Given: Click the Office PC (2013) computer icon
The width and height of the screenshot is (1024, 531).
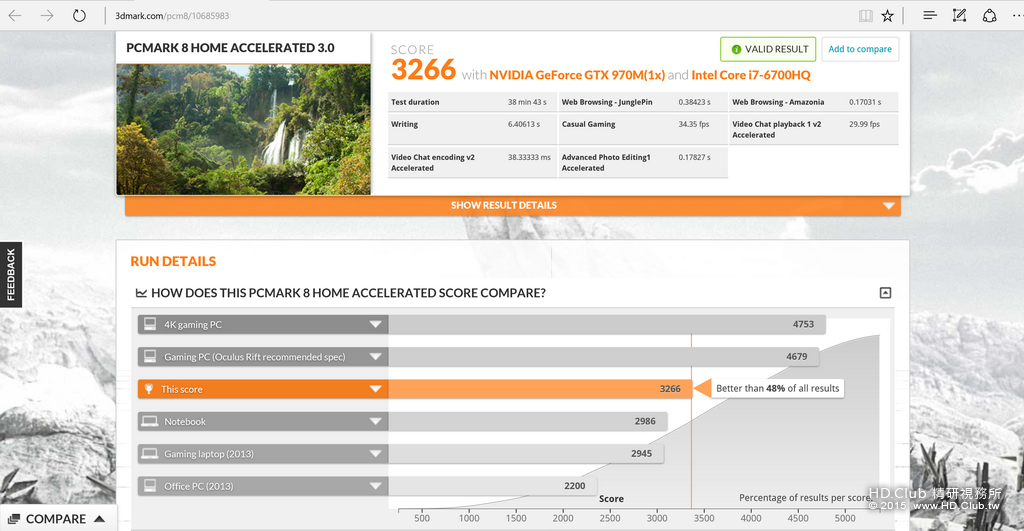Looking at the screenshot, I should coord(150,485).
